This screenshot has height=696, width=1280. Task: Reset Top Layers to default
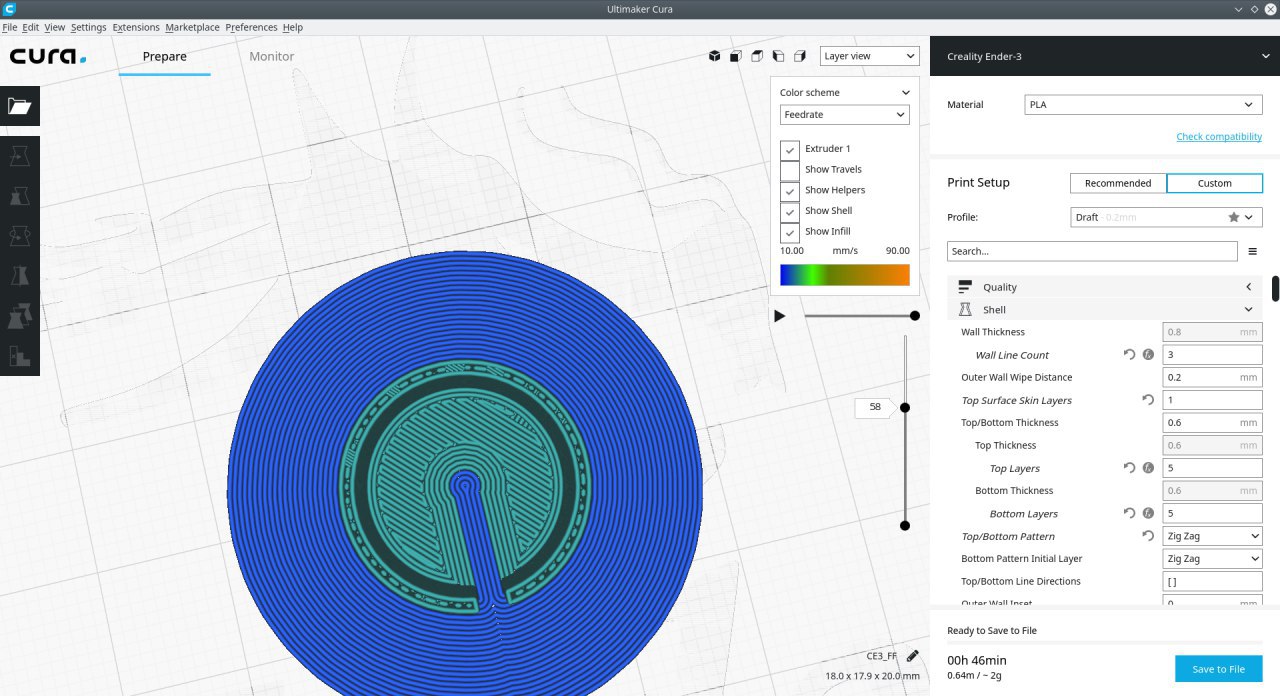pos(1129,468)
